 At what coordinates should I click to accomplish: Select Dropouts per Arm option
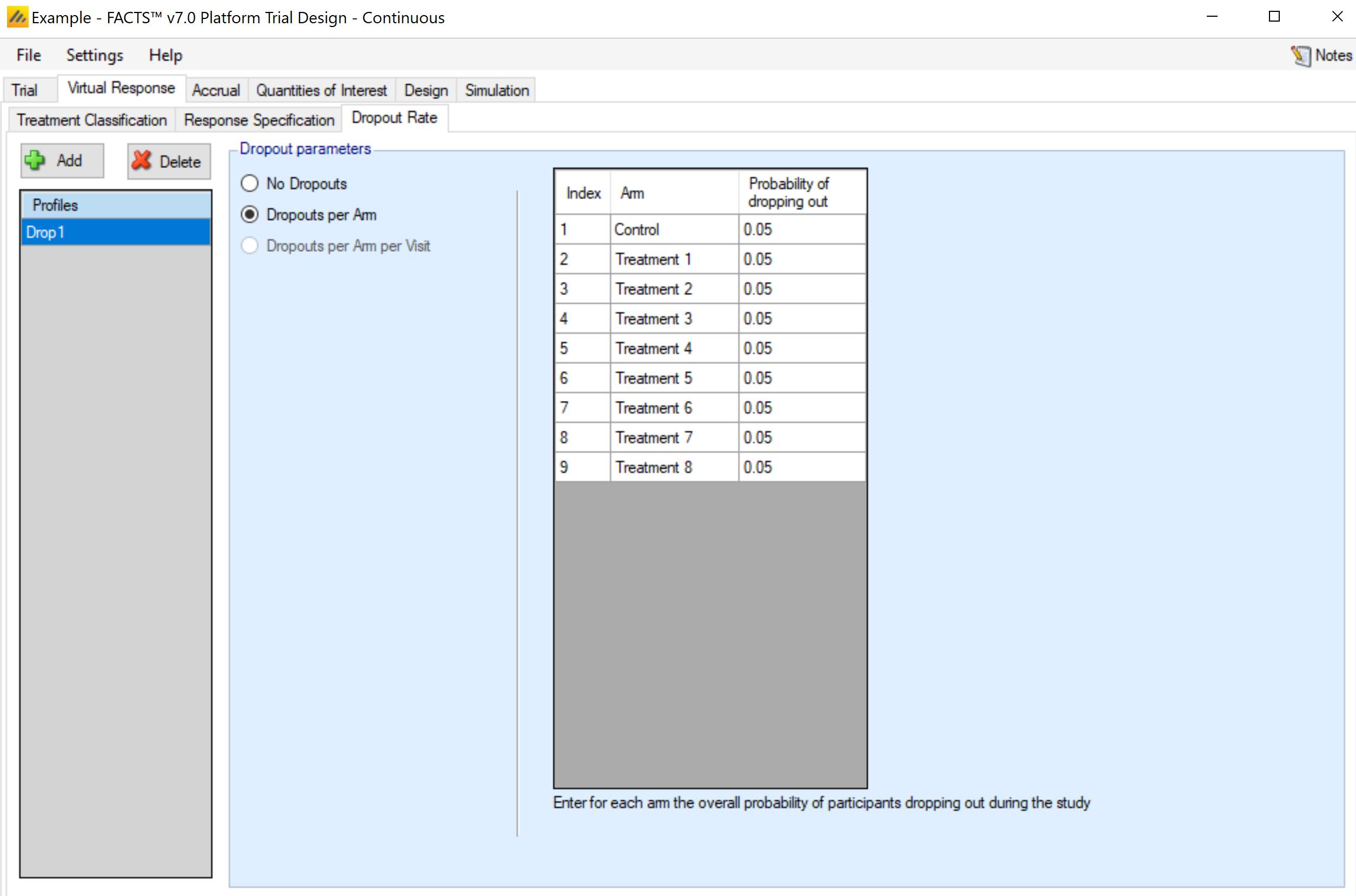pos(250,215)
